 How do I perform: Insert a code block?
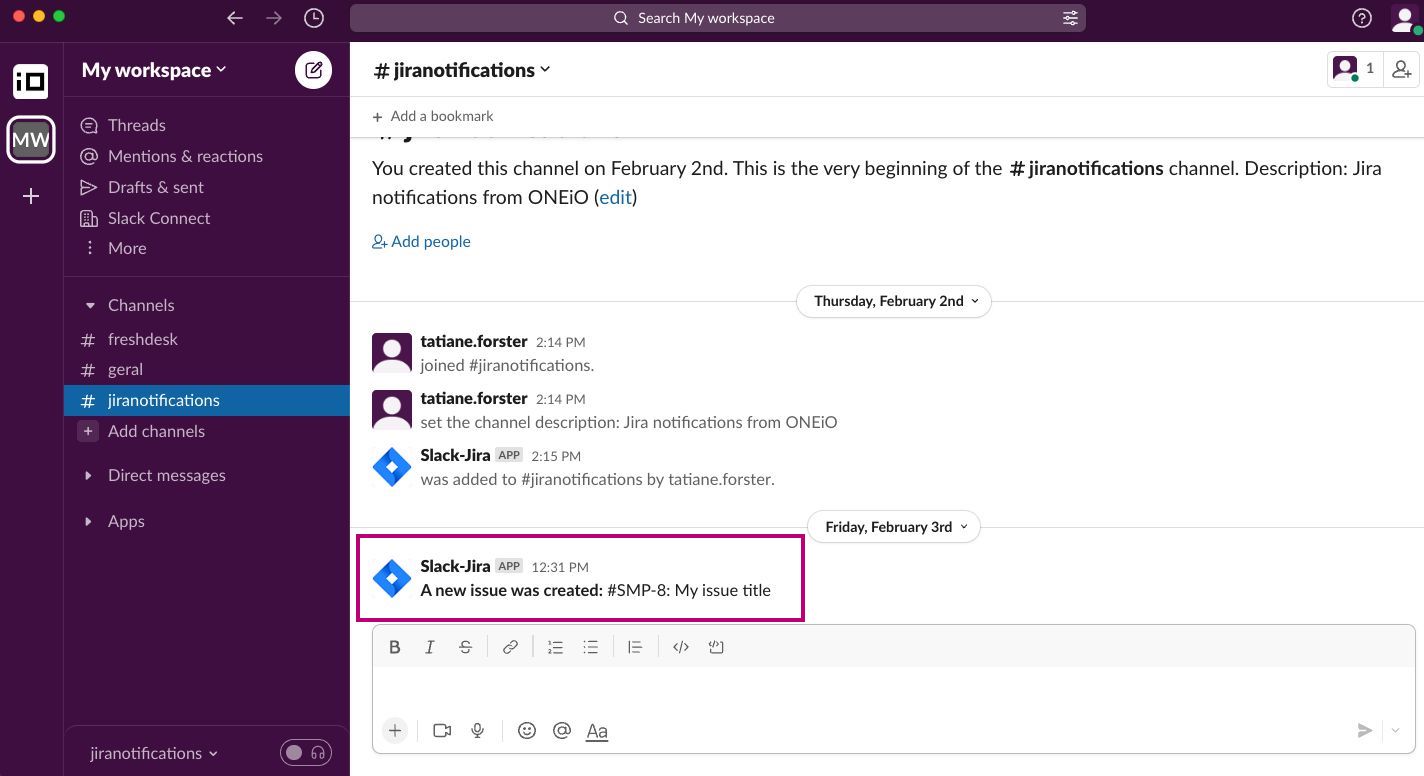[x=716, y=647]
